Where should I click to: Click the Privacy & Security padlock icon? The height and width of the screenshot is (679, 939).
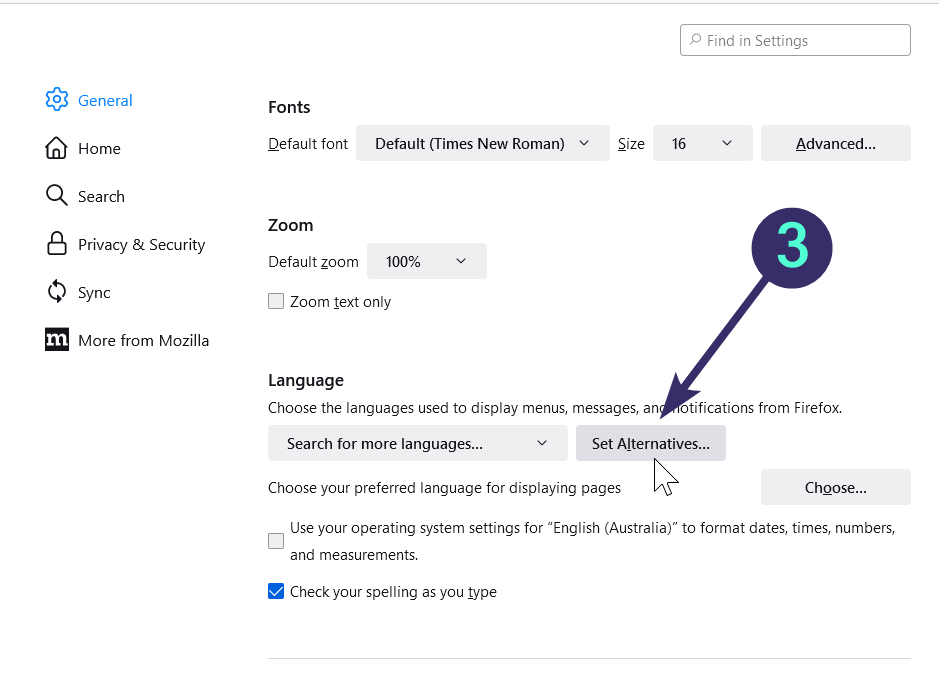[x=57, y=244]
